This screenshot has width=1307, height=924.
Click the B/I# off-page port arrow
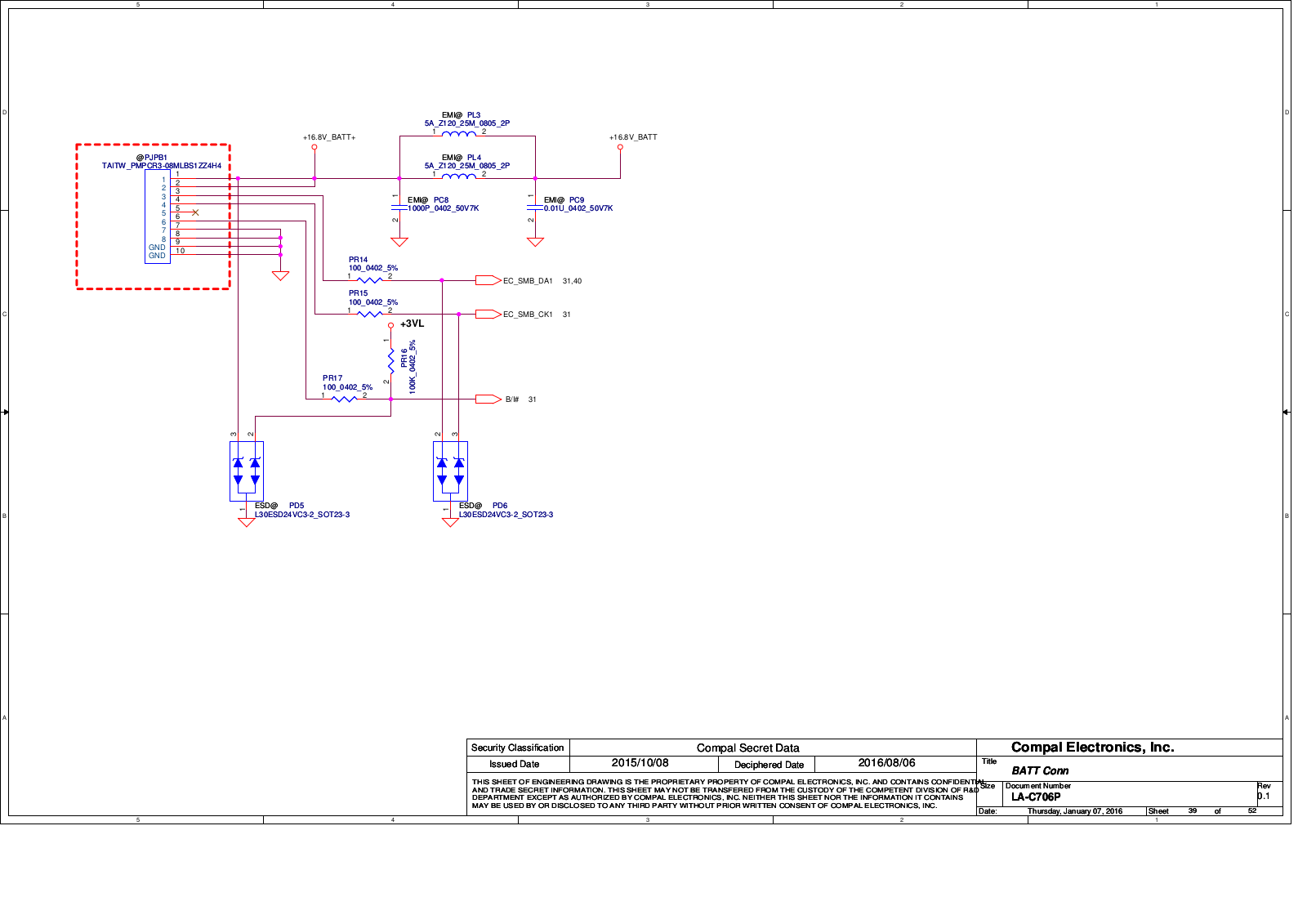(x=488, y=399)
